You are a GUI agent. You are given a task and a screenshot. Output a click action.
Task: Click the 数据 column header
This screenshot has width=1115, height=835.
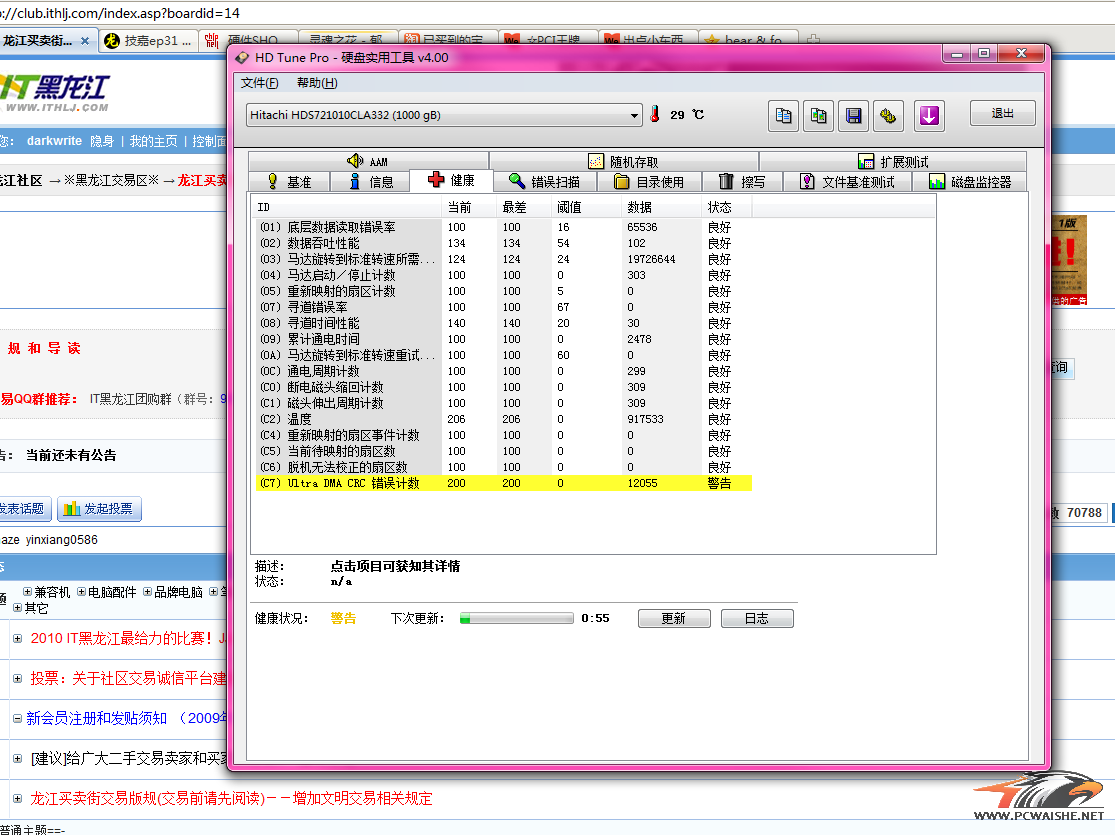tap(662, 208)
